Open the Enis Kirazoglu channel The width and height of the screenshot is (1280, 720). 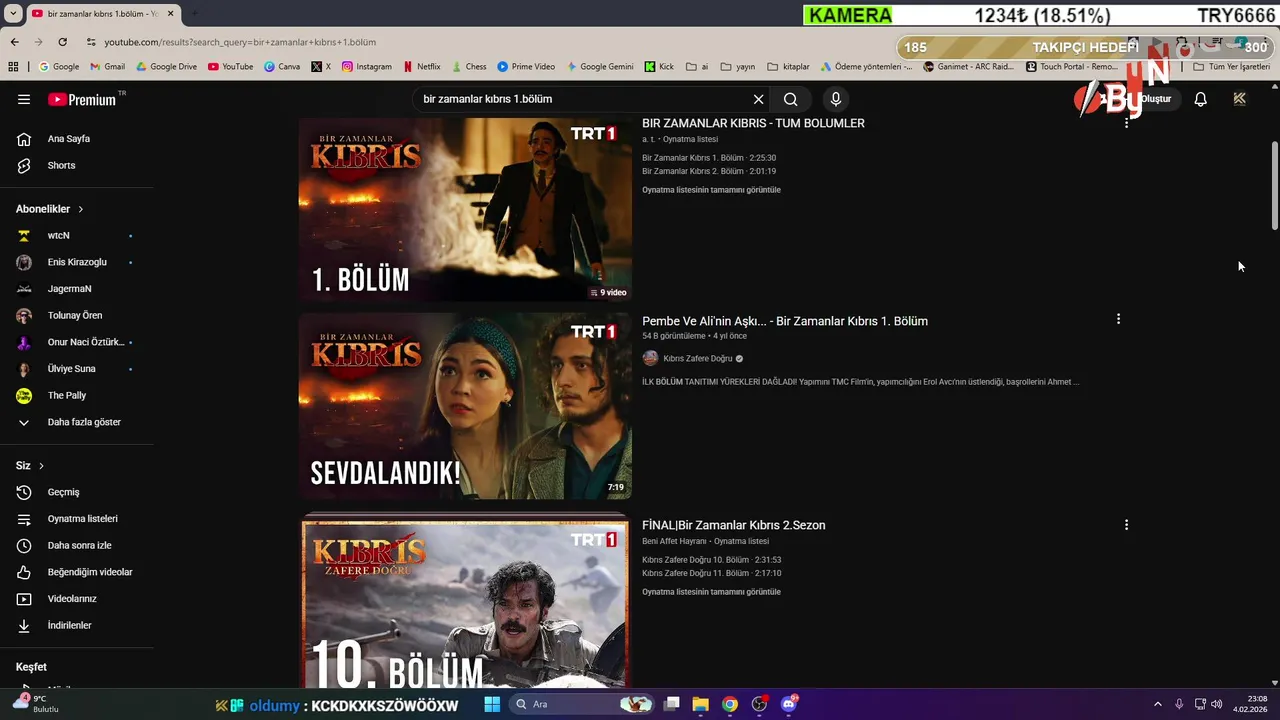pyautogui.click(x=77, y=262)
